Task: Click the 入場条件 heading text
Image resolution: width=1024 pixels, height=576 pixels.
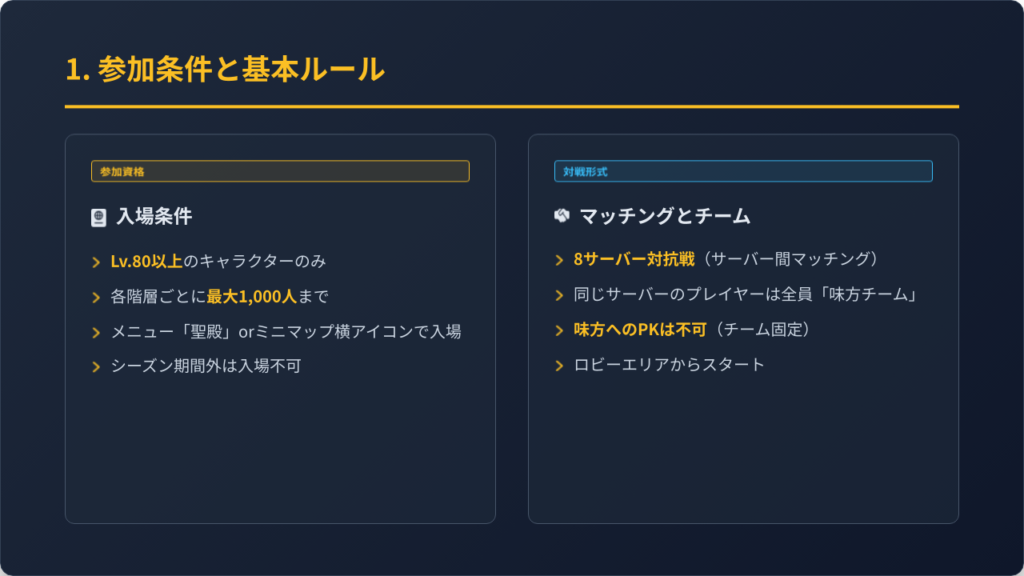Action: pyautogui.click(x=154, y=216)
